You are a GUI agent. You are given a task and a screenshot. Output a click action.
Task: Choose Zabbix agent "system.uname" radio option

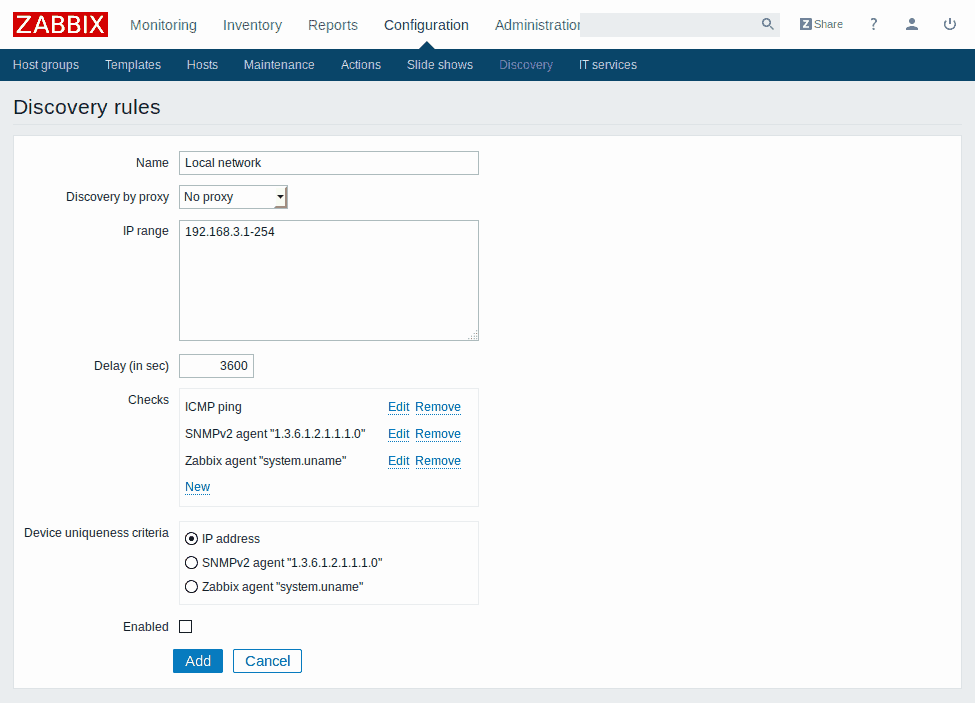pyautogui.click(x=192, y=587)
